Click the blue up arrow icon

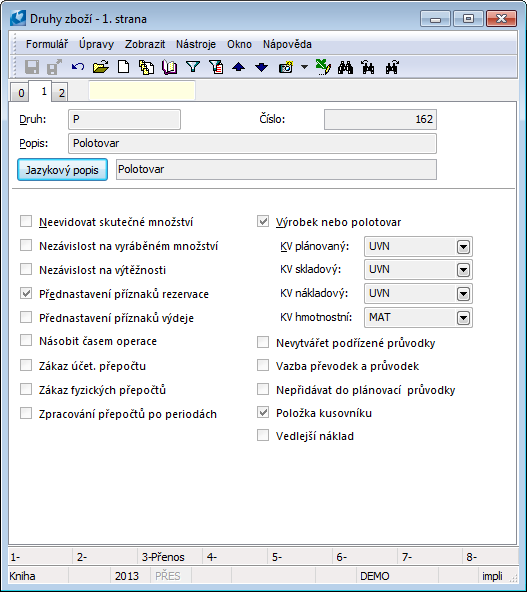coord(239,67)
